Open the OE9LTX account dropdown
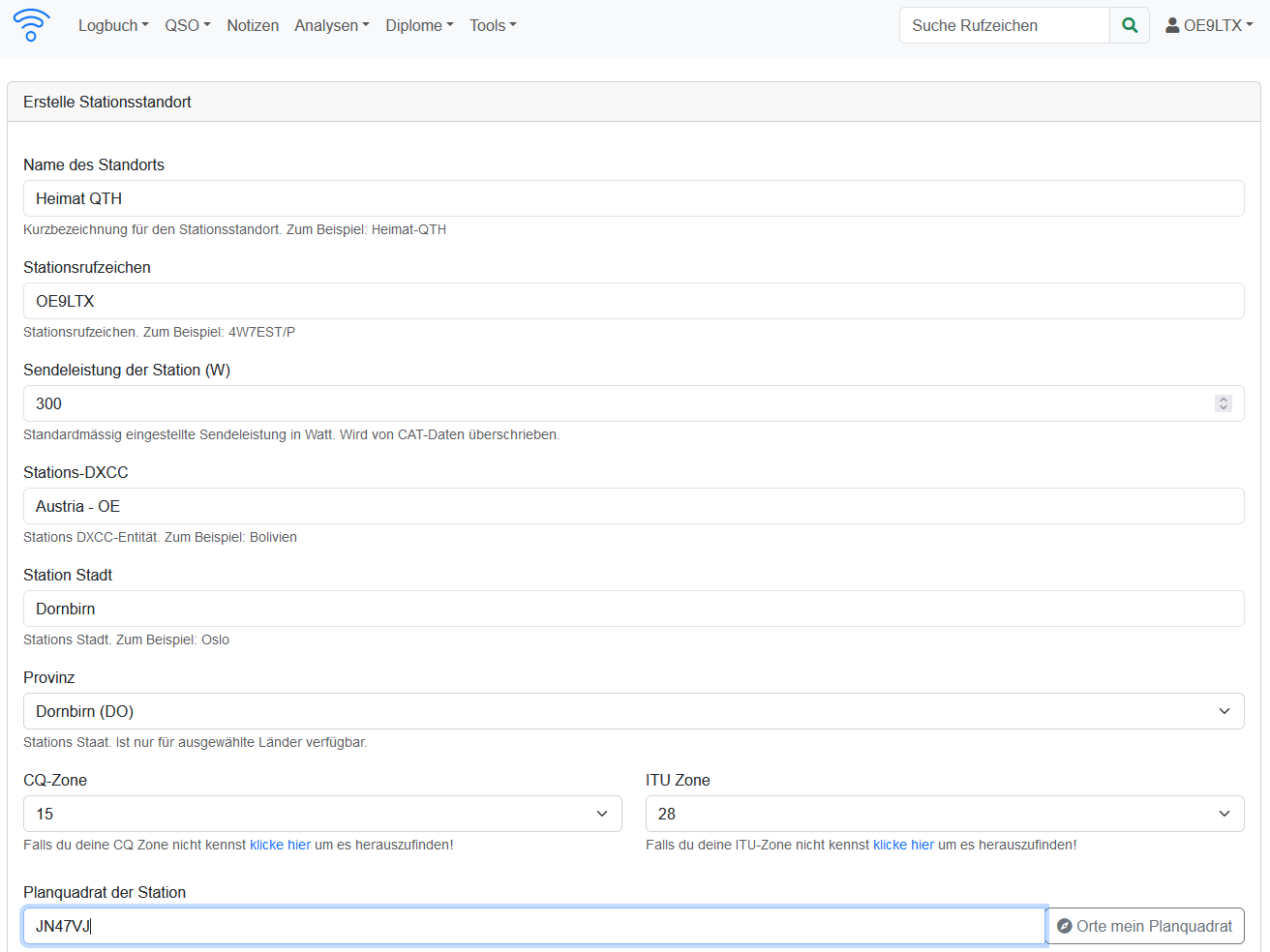 pyautogui.click(x=1209, y=25)
